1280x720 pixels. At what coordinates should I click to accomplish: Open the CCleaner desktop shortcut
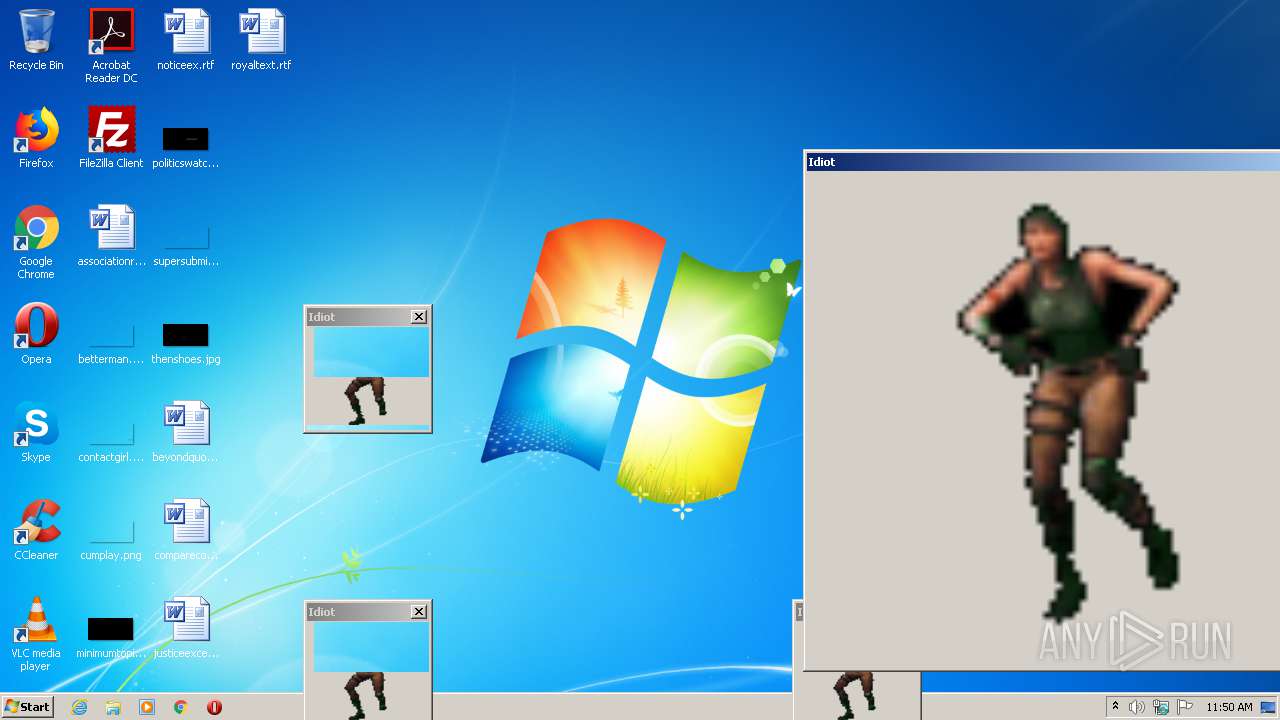[x=36, y=530]
